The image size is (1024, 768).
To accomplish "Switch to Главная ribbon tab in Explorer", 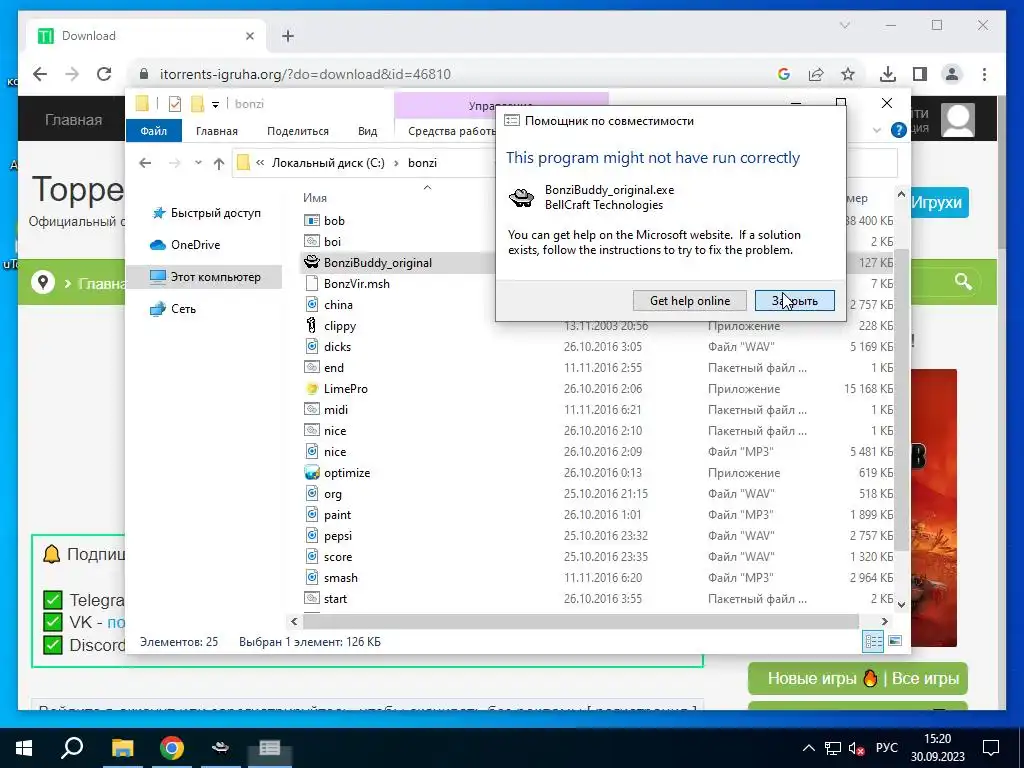I will (x=217, y=131).
